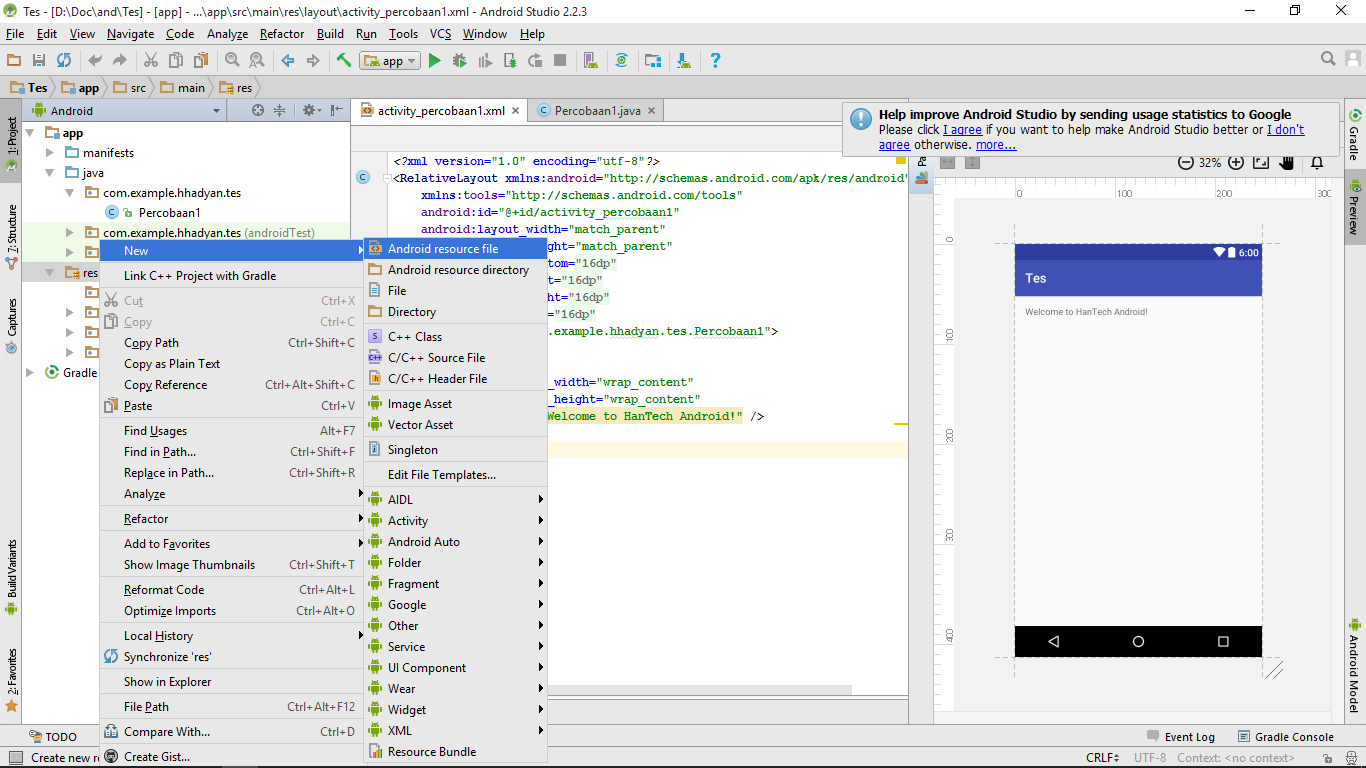
Task: Open the Gradle Console button
Action: [1286, 737]
